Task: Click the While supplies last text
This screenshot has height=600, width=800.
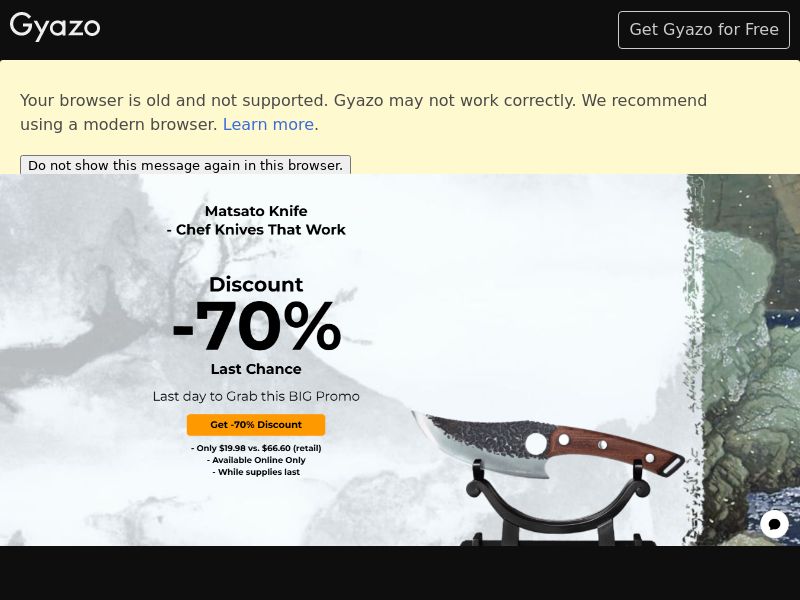Action: pos(256,472)
